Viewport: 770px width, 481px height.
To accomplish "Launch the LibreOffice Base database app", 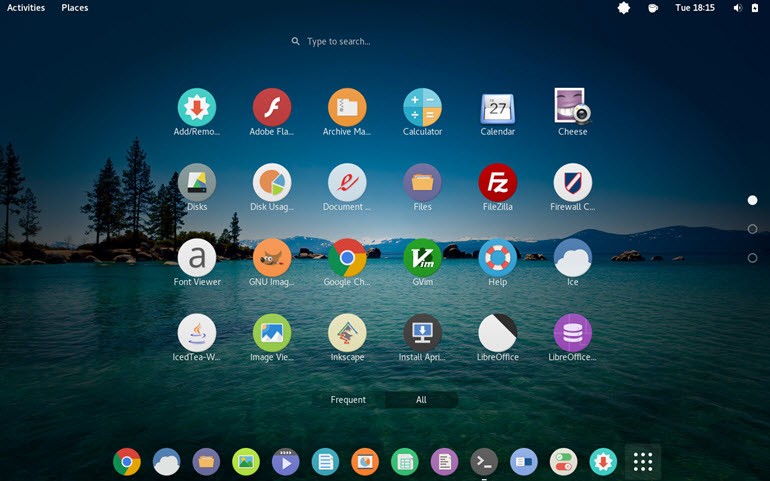I will (x=573, y=333).
